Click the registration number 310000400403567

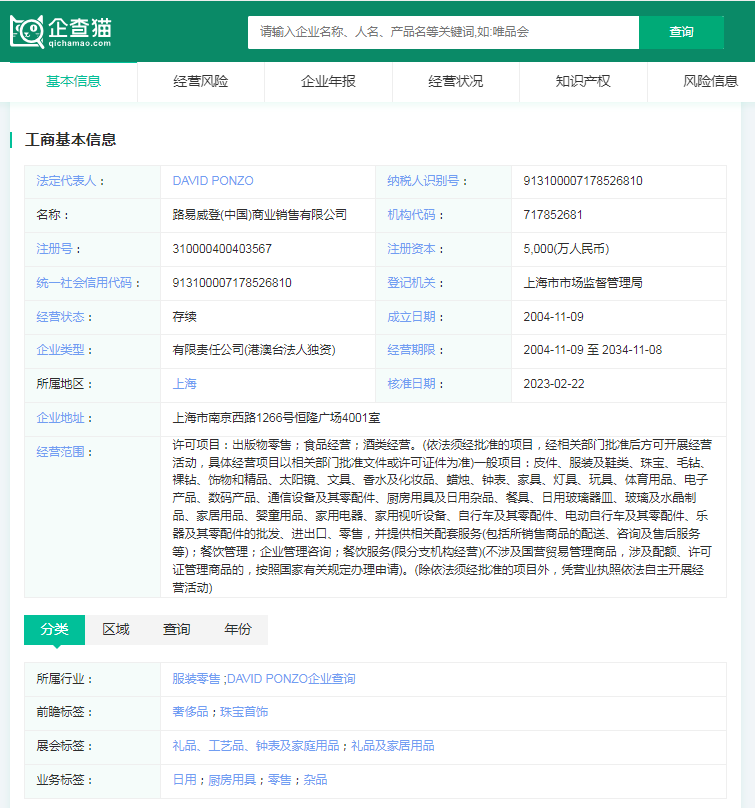[x=222, y=249]
